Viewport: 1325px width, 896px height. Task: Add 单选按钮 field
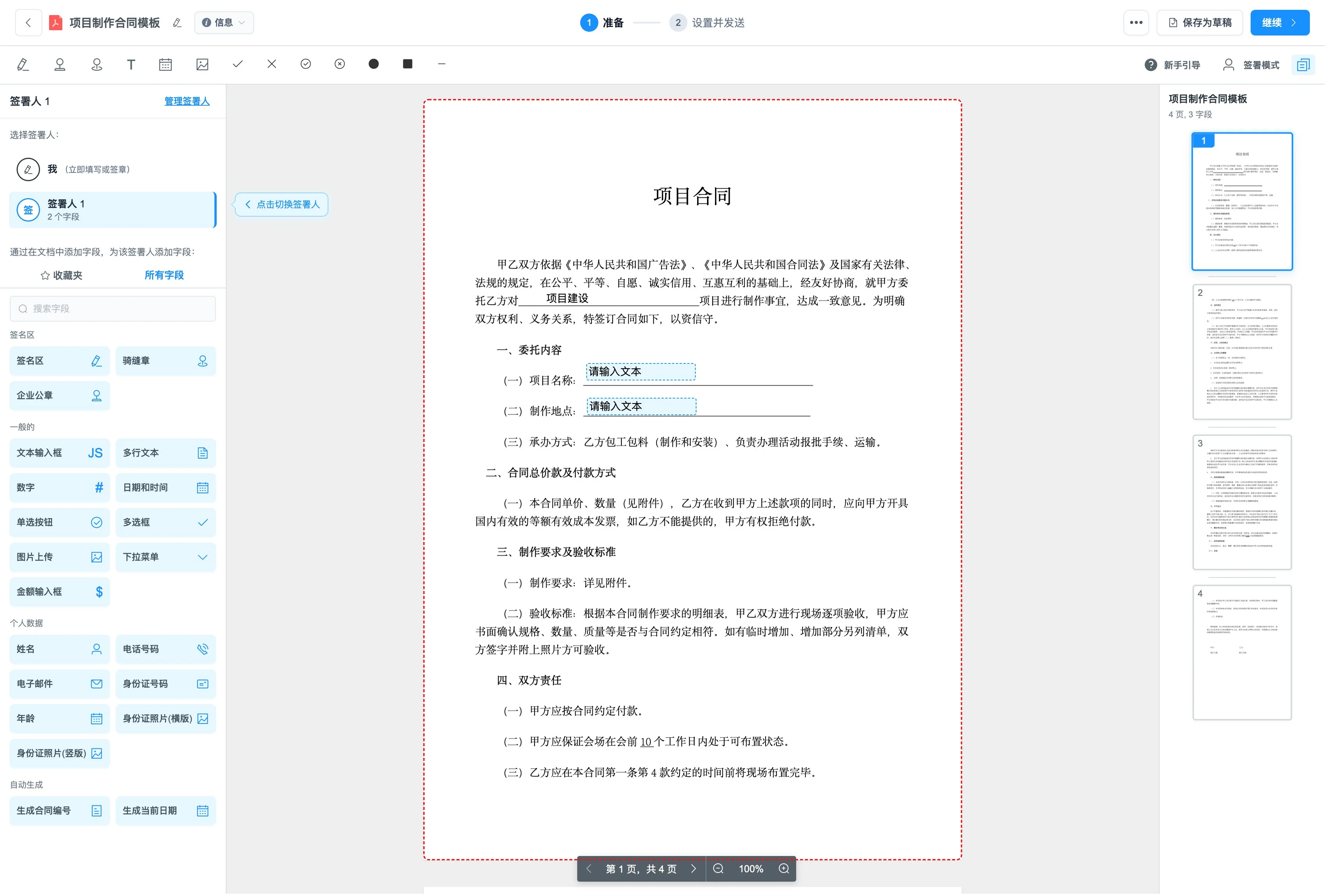click(x=60, y=523)
